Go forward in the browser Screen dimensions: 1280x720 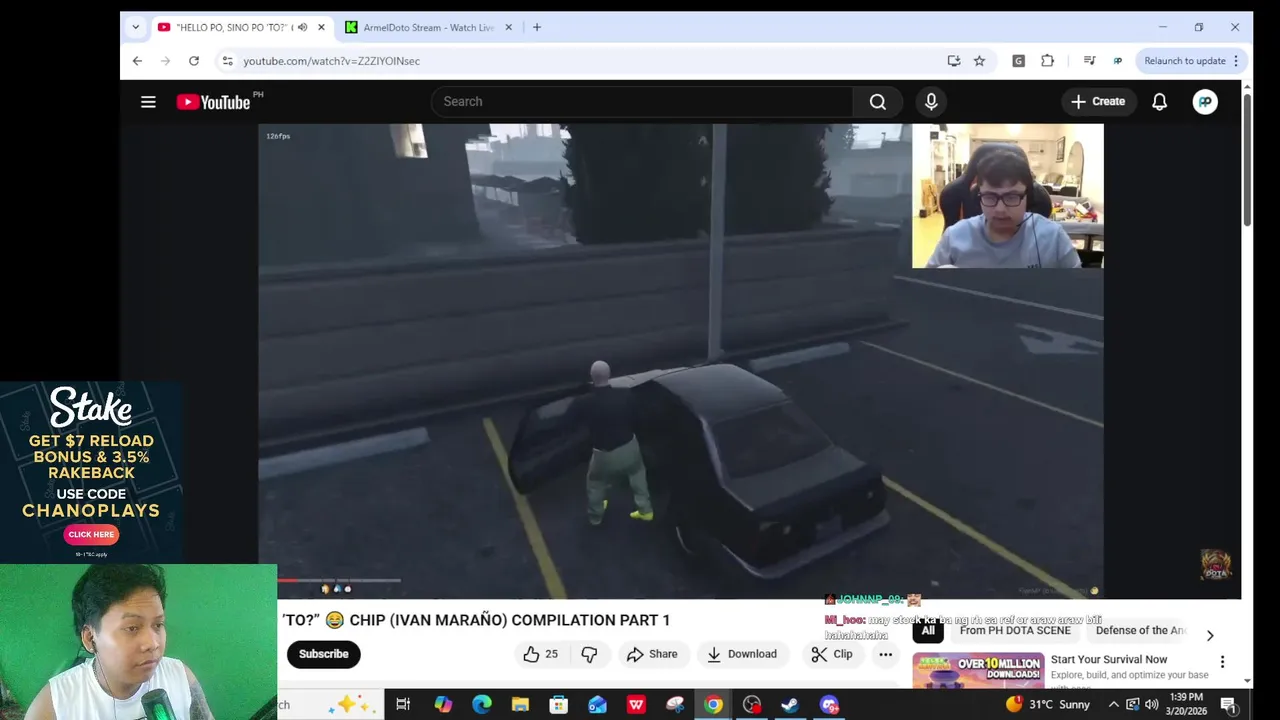pos(166,61)
